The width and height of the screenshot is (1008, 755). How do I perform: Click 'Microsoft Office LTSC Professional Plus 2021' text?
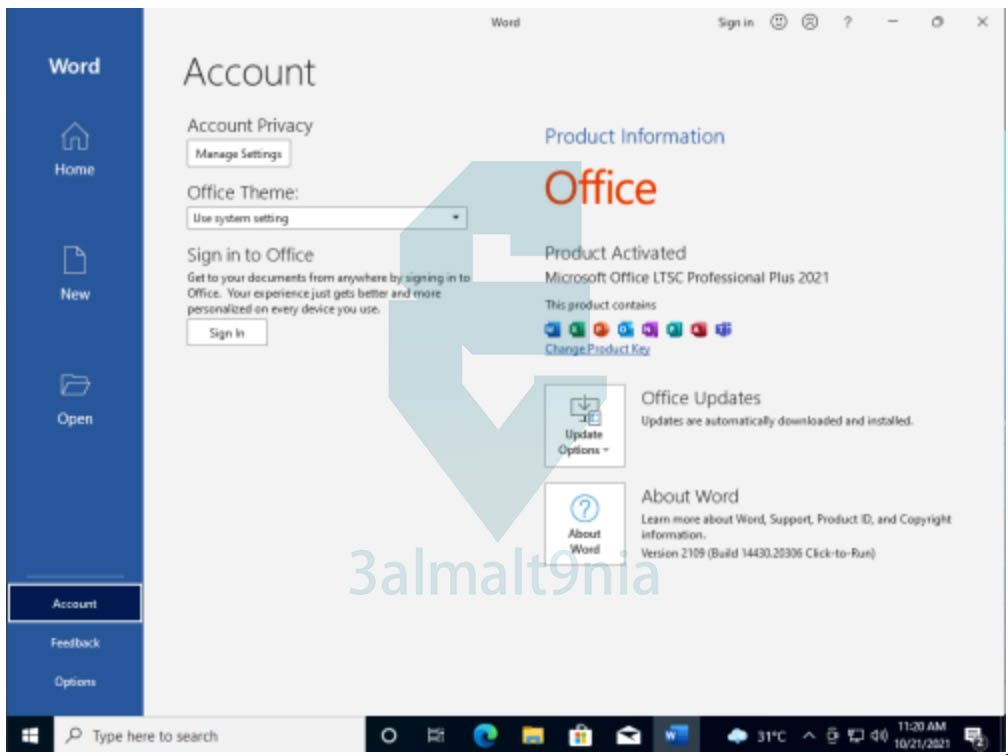(x=687, y=278)
